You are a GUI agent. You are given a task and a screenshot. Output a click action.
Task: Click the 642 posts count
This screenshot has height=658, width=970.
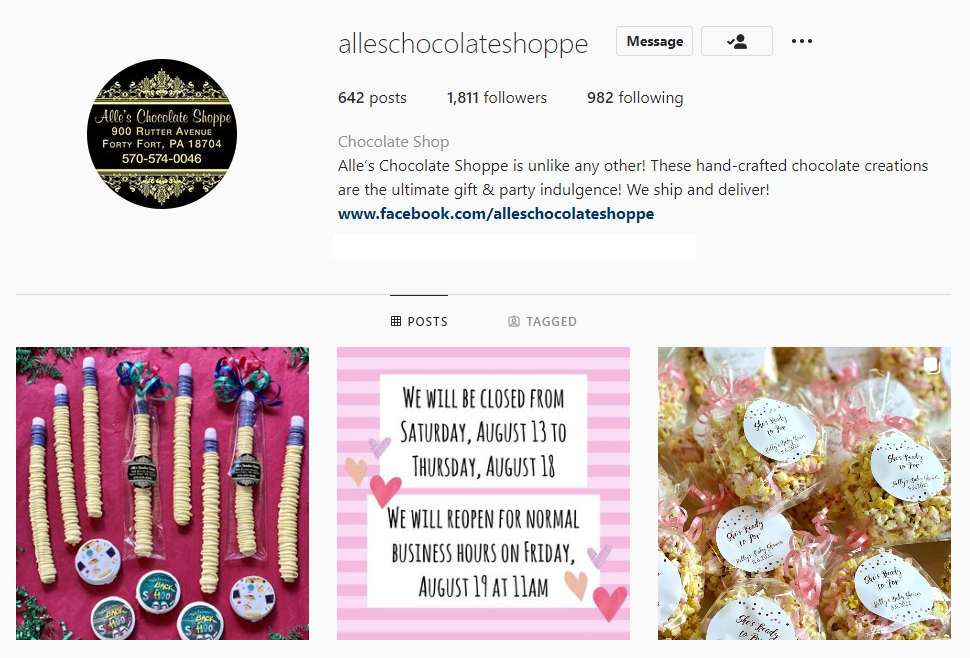pyautogui.click(x=372, y=98)
